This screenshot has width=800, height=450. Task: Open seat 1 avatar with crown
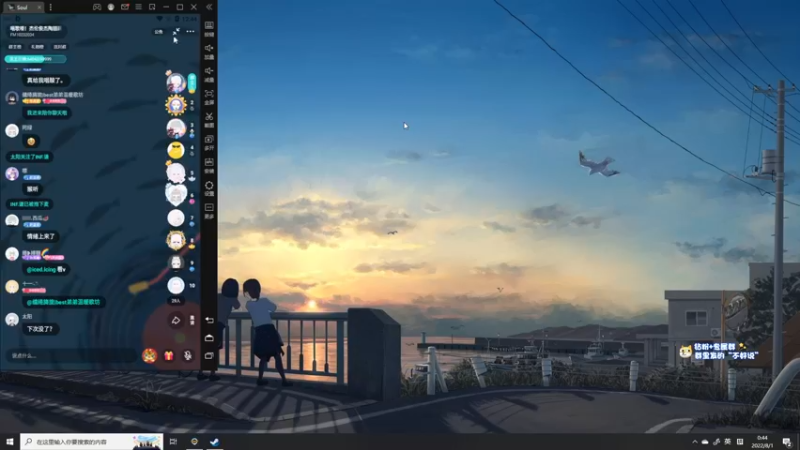[x=176, y=82]
